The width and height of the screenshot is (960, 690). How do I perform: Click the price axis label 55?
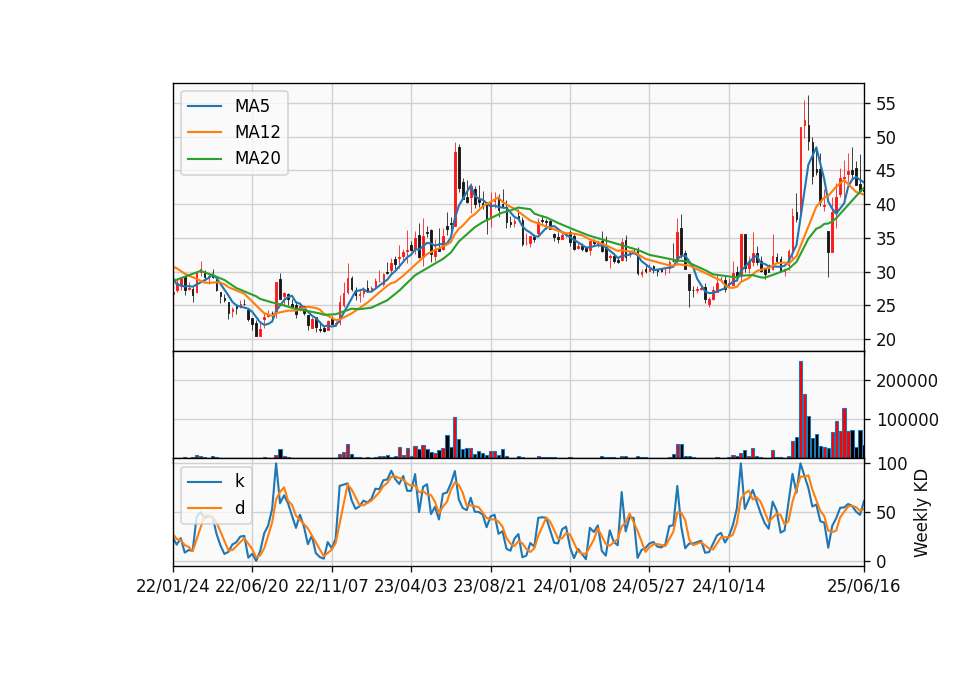coord(886,104)
